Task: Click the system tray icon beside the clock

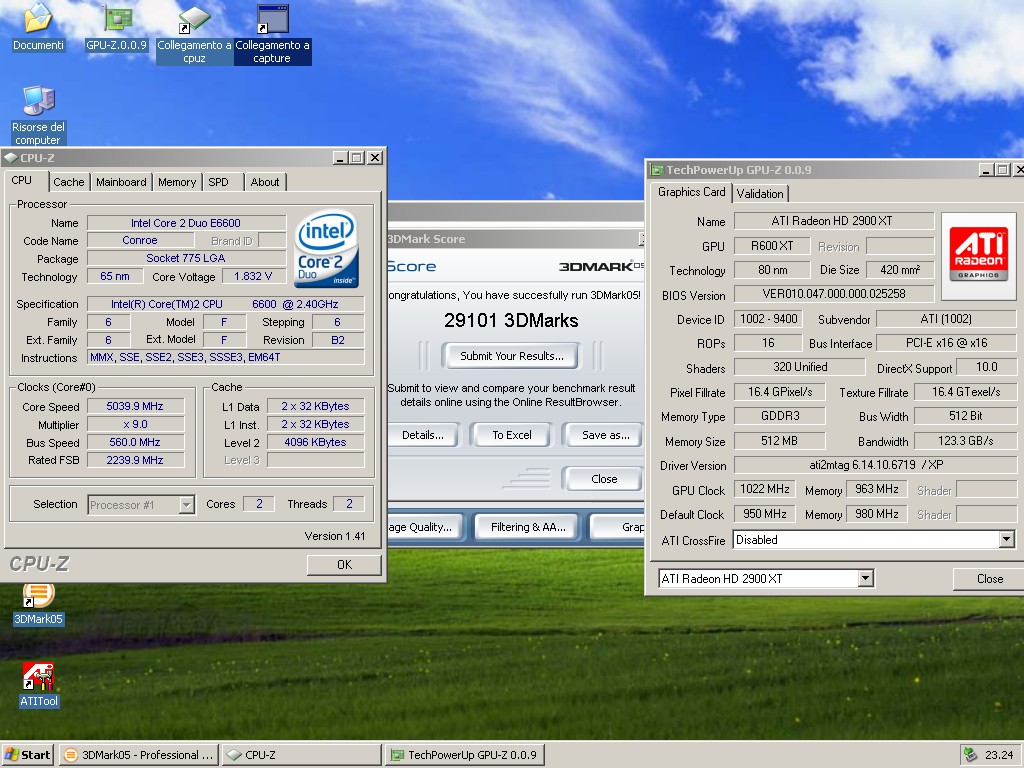Action: coord(970,755)
